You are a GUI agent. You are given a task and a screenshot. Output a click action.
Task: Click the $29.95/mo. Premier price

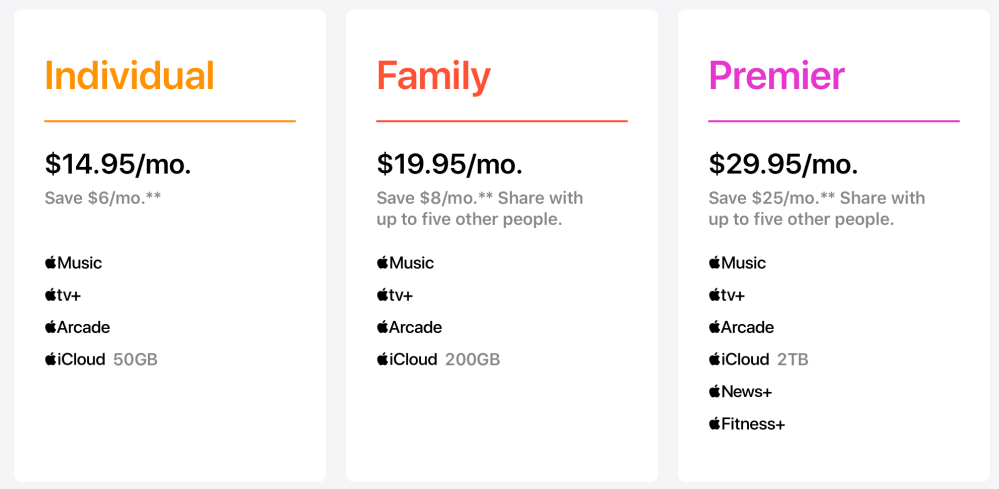pos(783,164)
